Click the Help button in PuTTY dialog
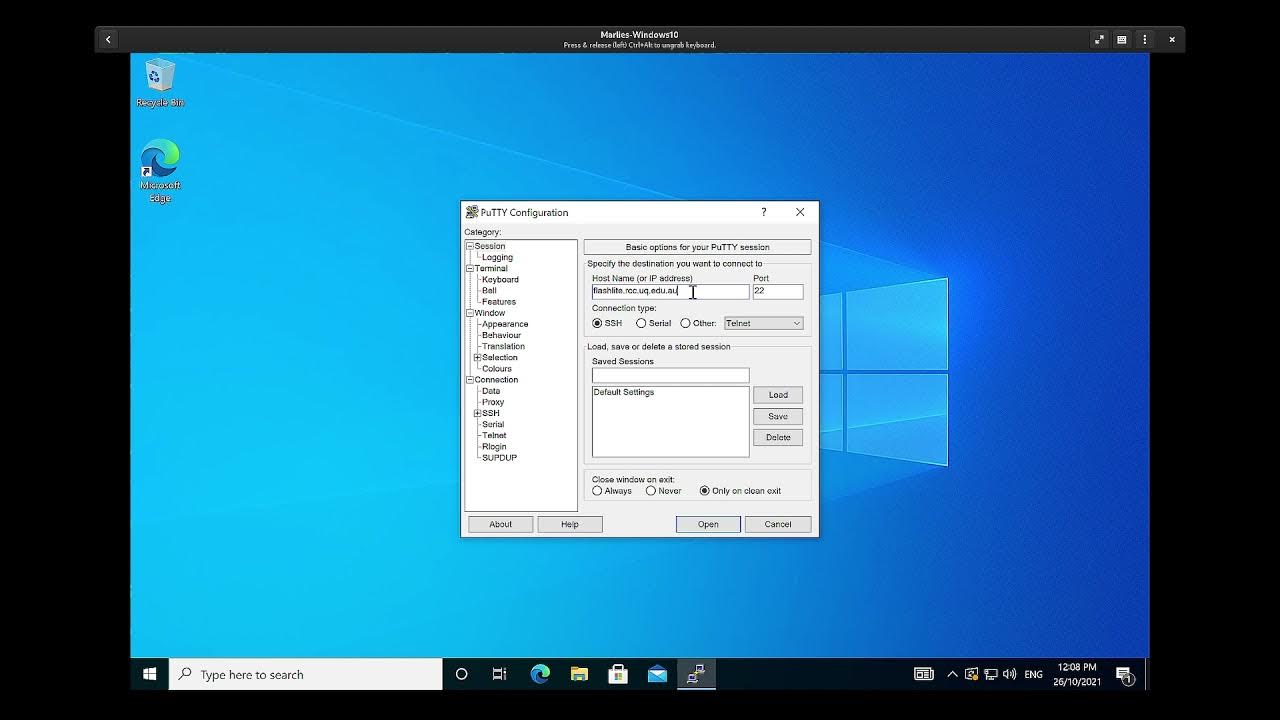The image size is (1280, 720). tap(570, 524)
